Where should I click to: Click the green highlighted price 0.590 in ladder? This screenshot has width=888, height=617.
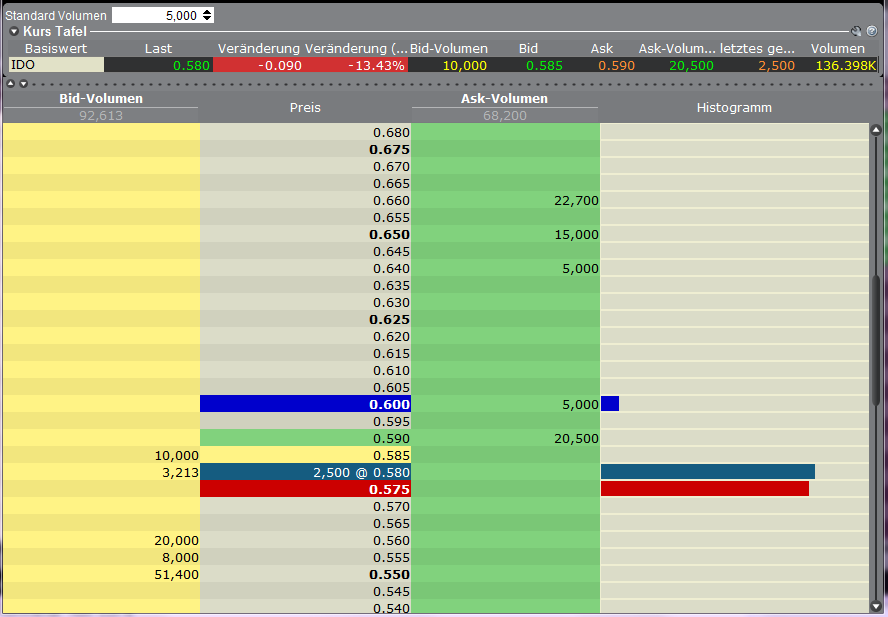(x=305, y=438)
